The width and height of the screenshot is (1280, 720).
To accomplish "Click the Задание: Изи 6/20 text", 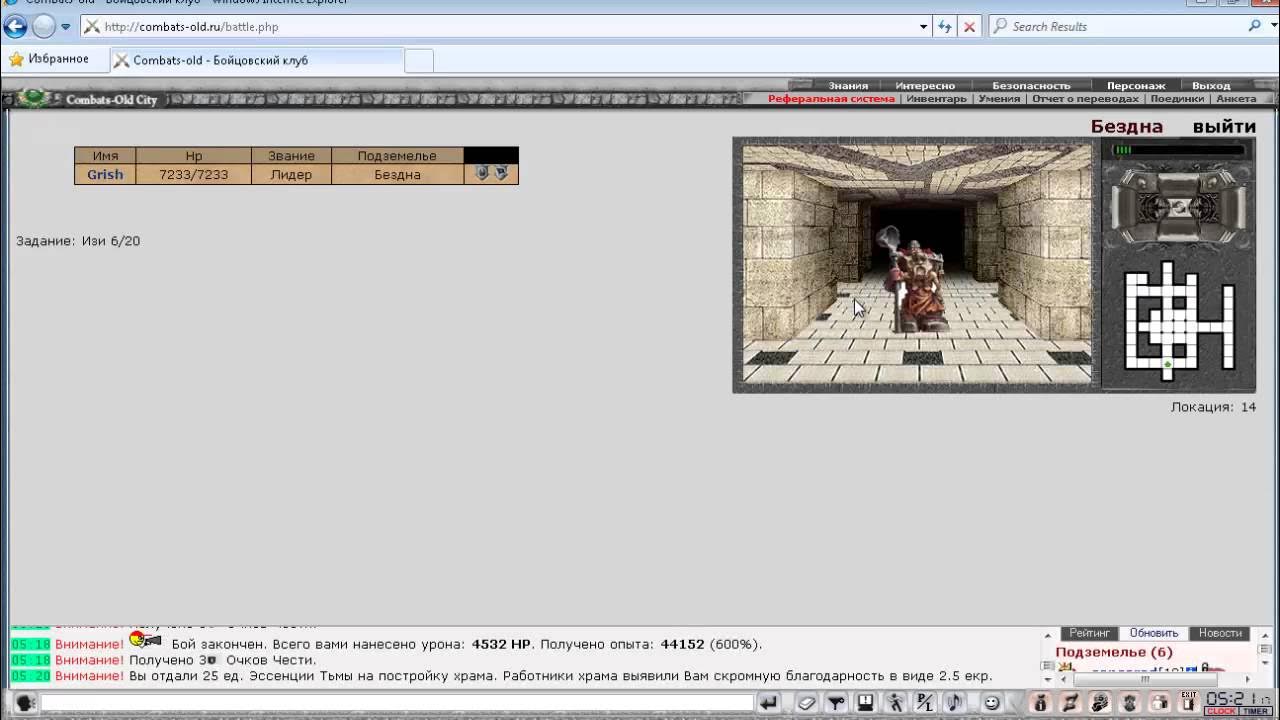I will point(78,241).
